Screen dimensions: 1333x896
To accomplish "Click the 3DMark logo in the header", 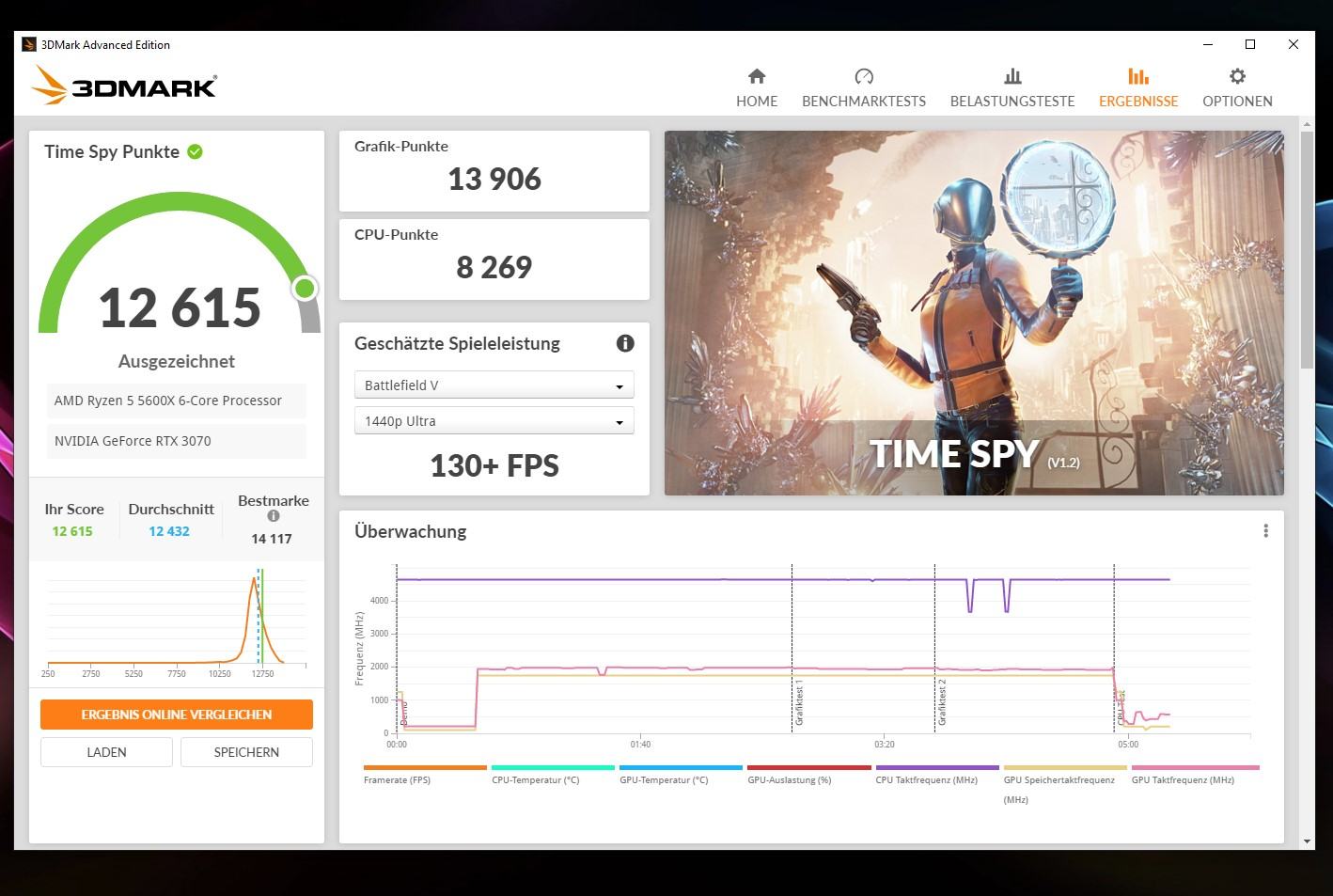I will point(124,85).
